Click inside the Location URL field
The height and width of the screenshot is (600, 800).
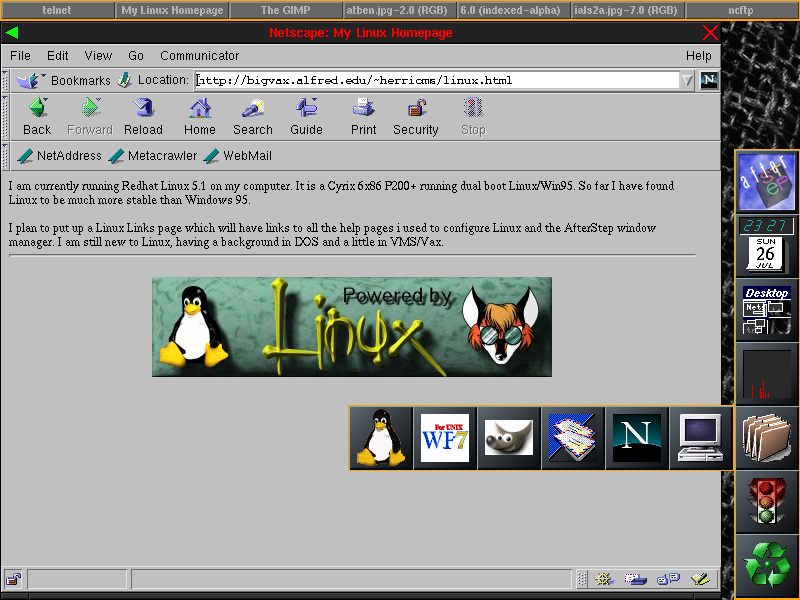[438, 80]
